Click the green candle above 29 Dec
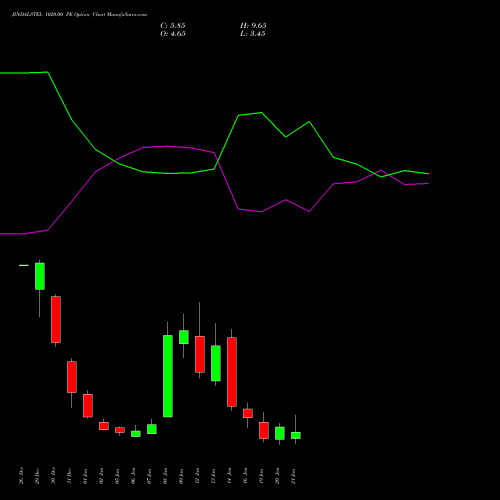This screenshot has height=500, width=500. coord(40,276)
